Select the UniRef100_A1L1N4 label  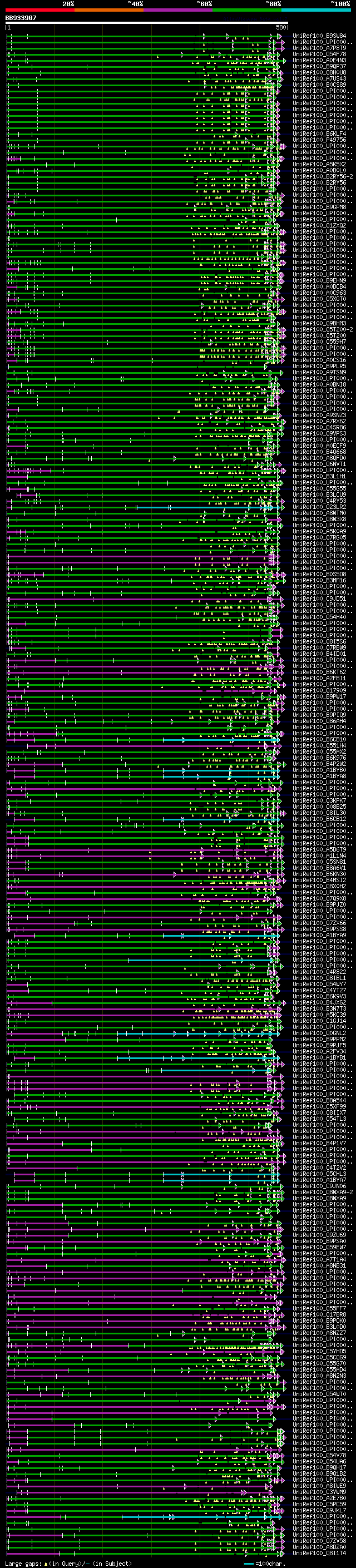(x=319, y=856)
